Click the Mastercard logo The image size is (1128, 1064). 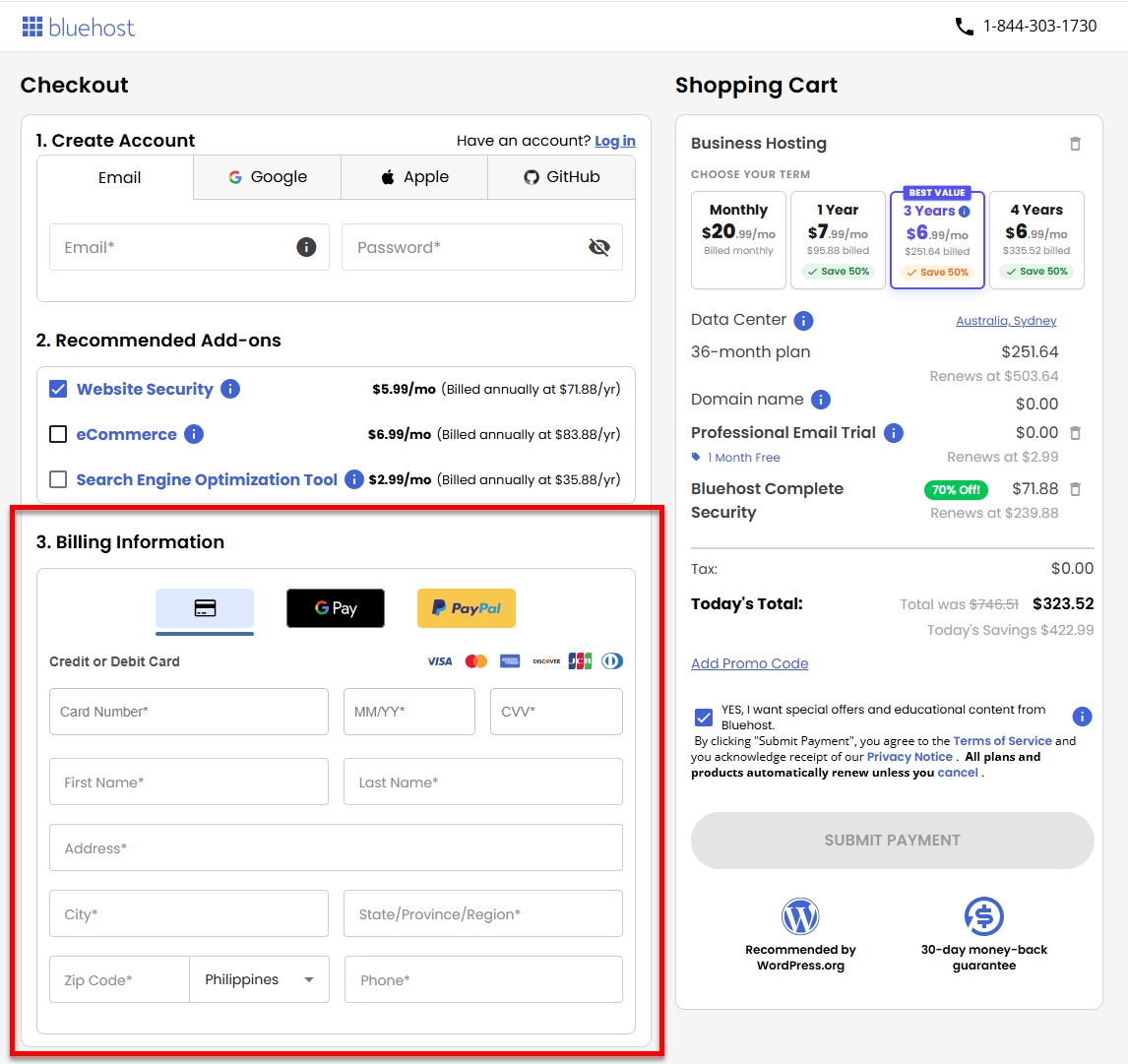476,661
